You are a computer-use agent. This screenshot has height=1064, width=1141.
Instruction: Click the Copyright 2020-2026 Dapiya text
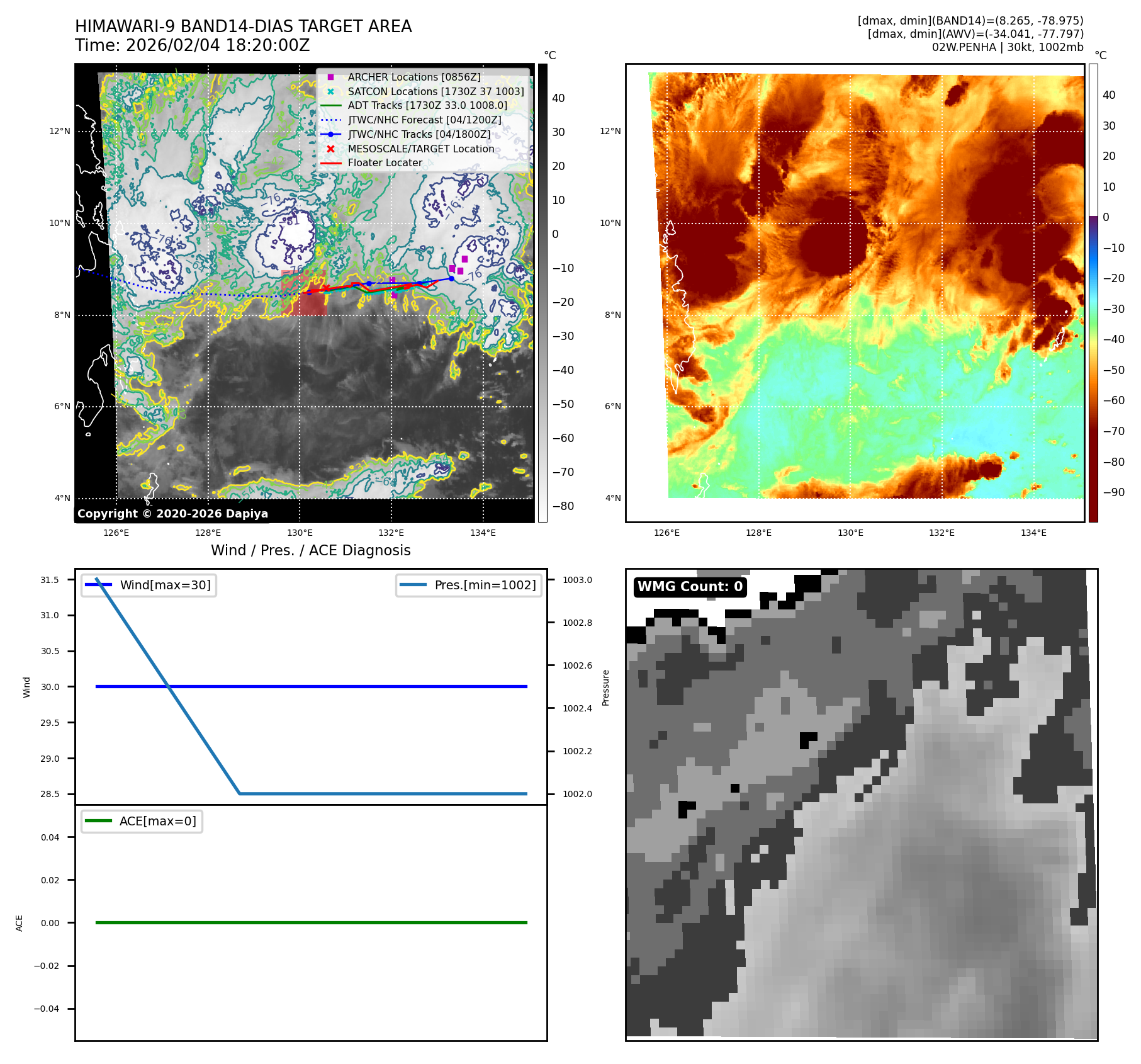[x=172, y=514]
